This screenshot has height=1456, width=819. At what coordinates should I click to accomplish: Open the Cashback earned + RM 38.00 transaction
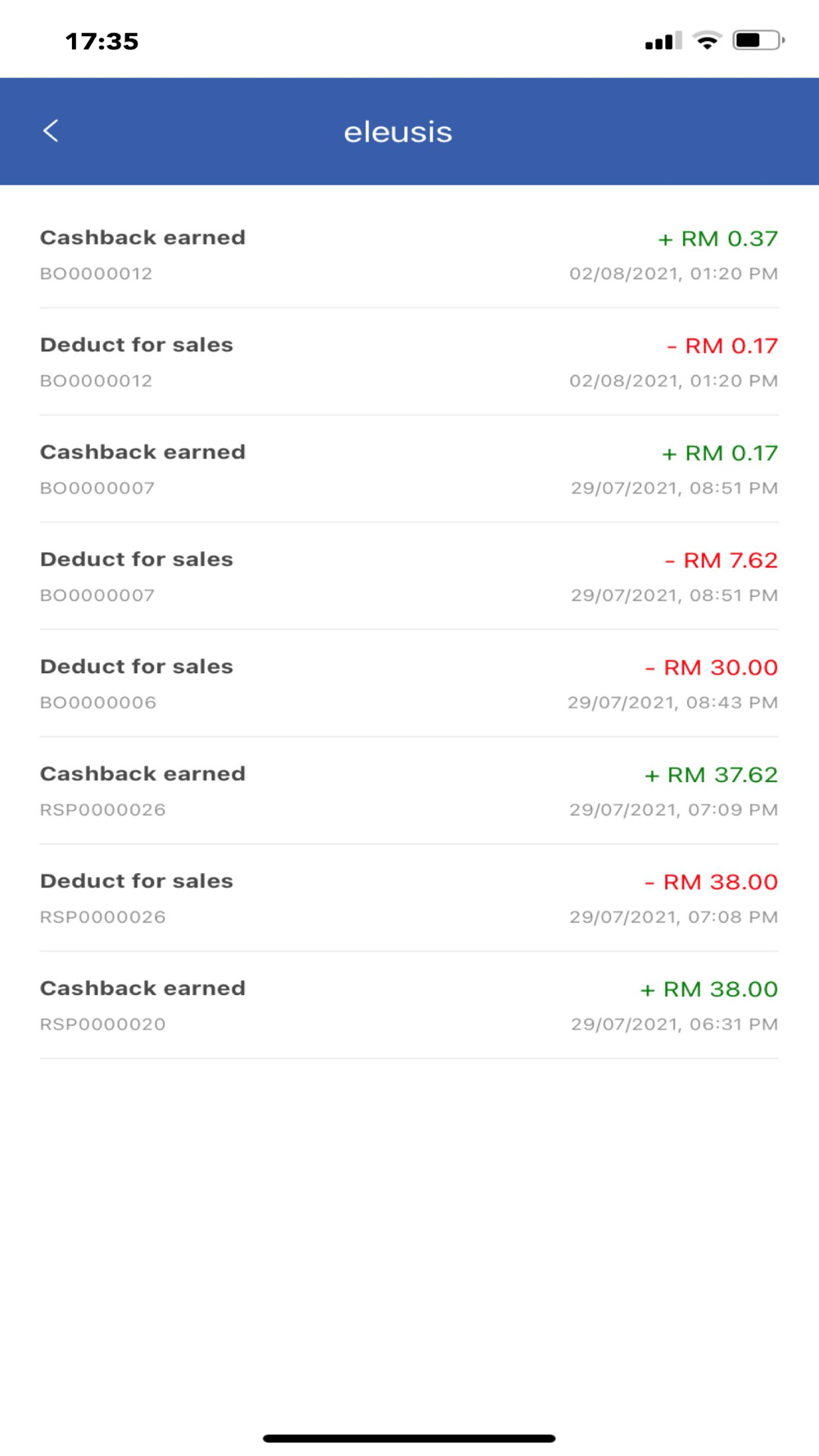(x=409, y=1006)
